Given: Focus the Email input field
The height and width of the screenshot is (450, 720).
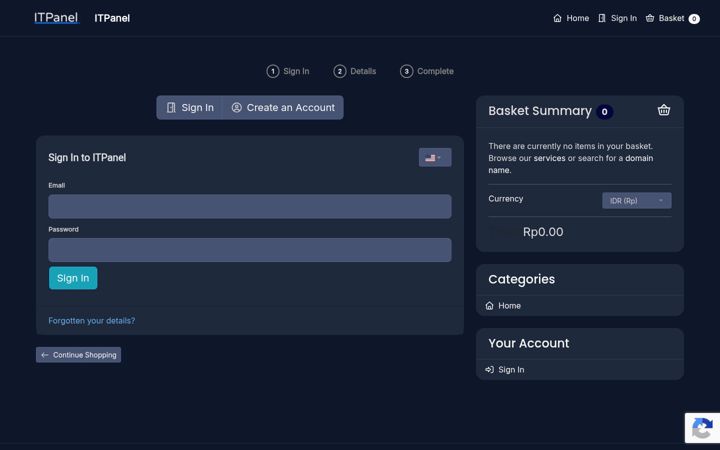Looking at the screenshot, I should [x=250, y=206].
